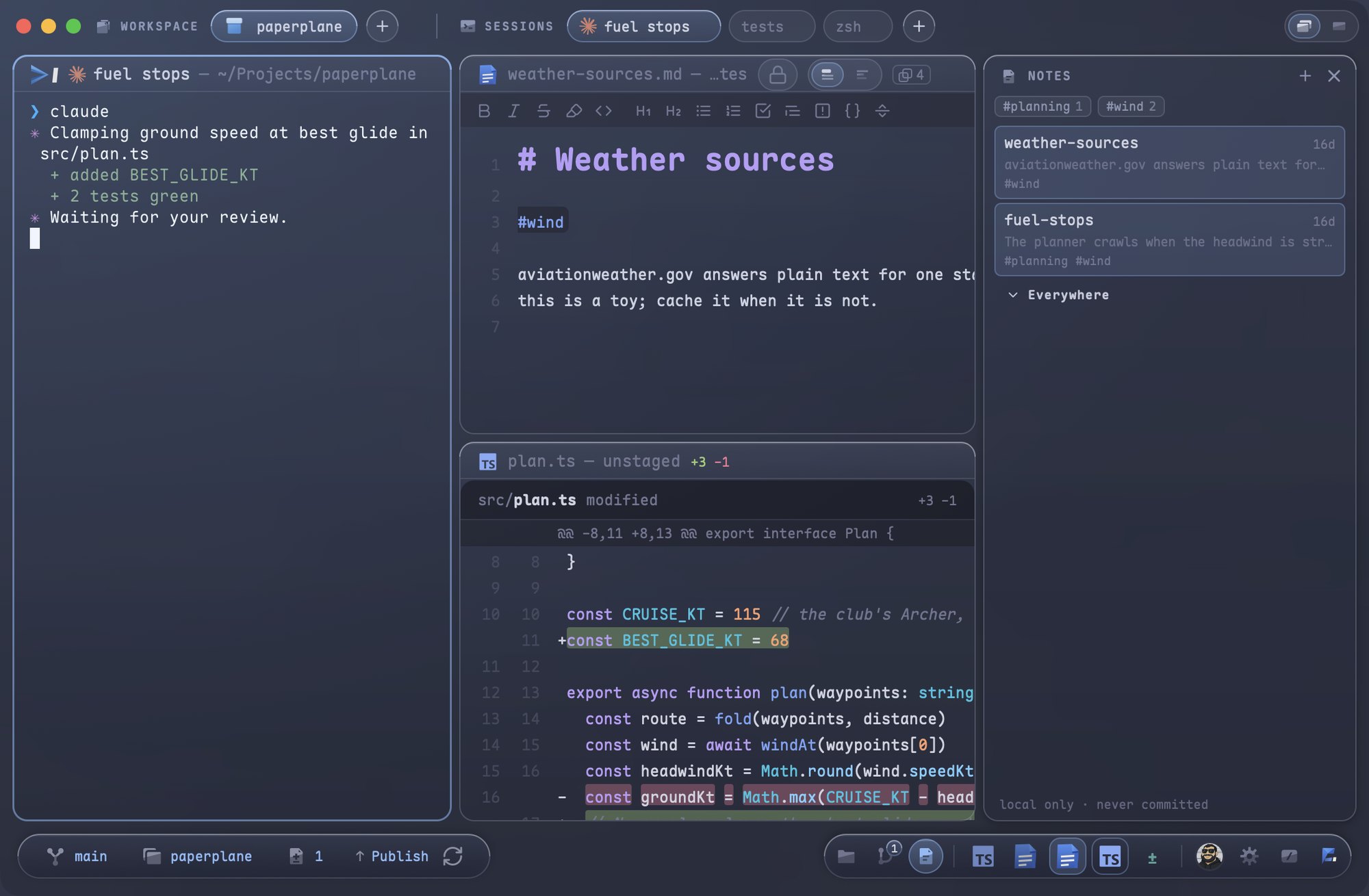
Task: Apply strikethrough formatting
Action: tap(543, 111)
